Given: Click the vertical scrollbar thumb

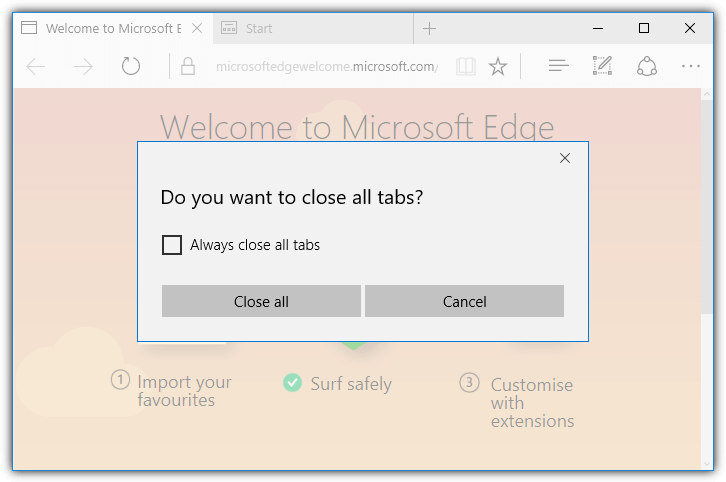Looking at the screenshot, I should point(707,207).
